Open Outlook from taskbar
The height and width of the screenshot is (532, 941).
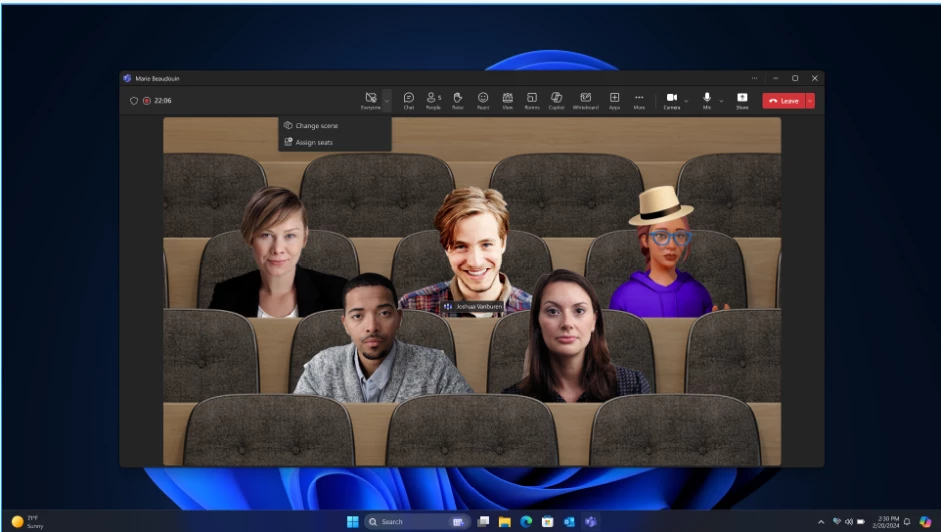pos(570,521)
